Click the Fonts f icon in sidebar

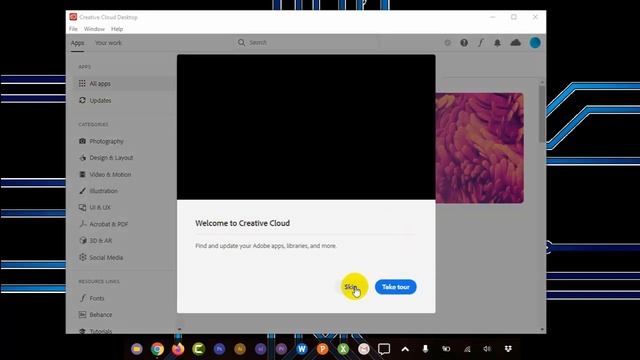coord(82,298)
